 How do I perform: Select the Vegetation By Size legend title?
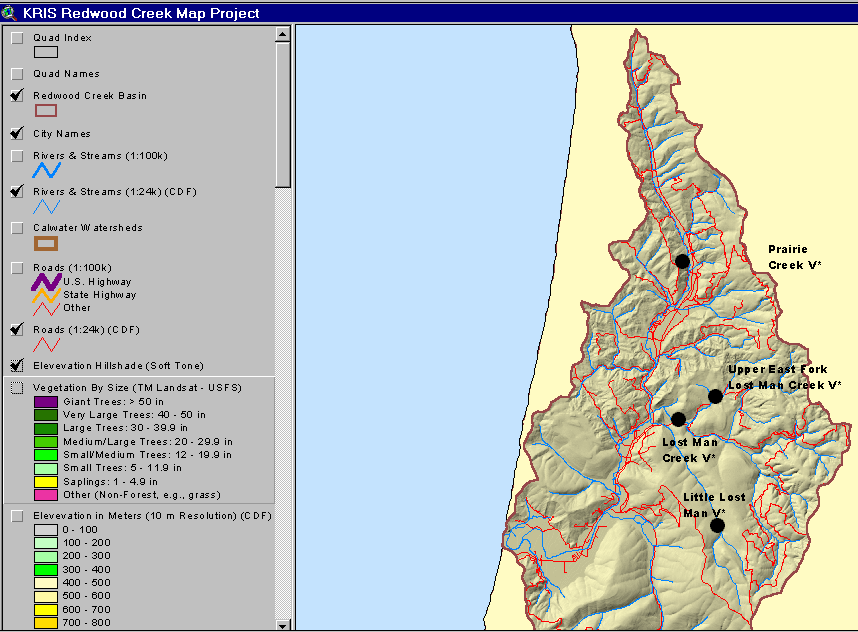click(x=137, y=388)
